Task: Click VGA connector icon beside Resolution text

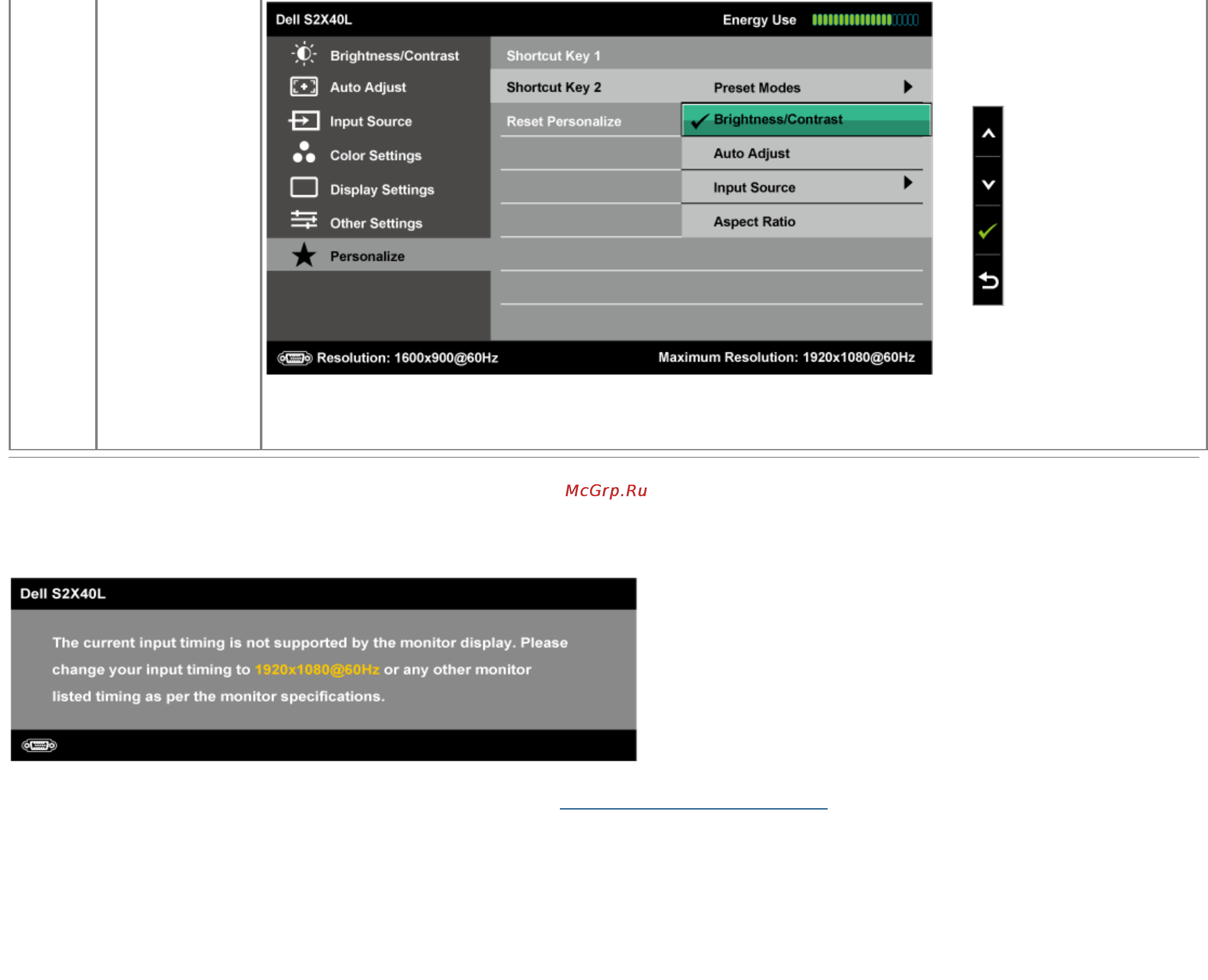Action: pos(295,358)
